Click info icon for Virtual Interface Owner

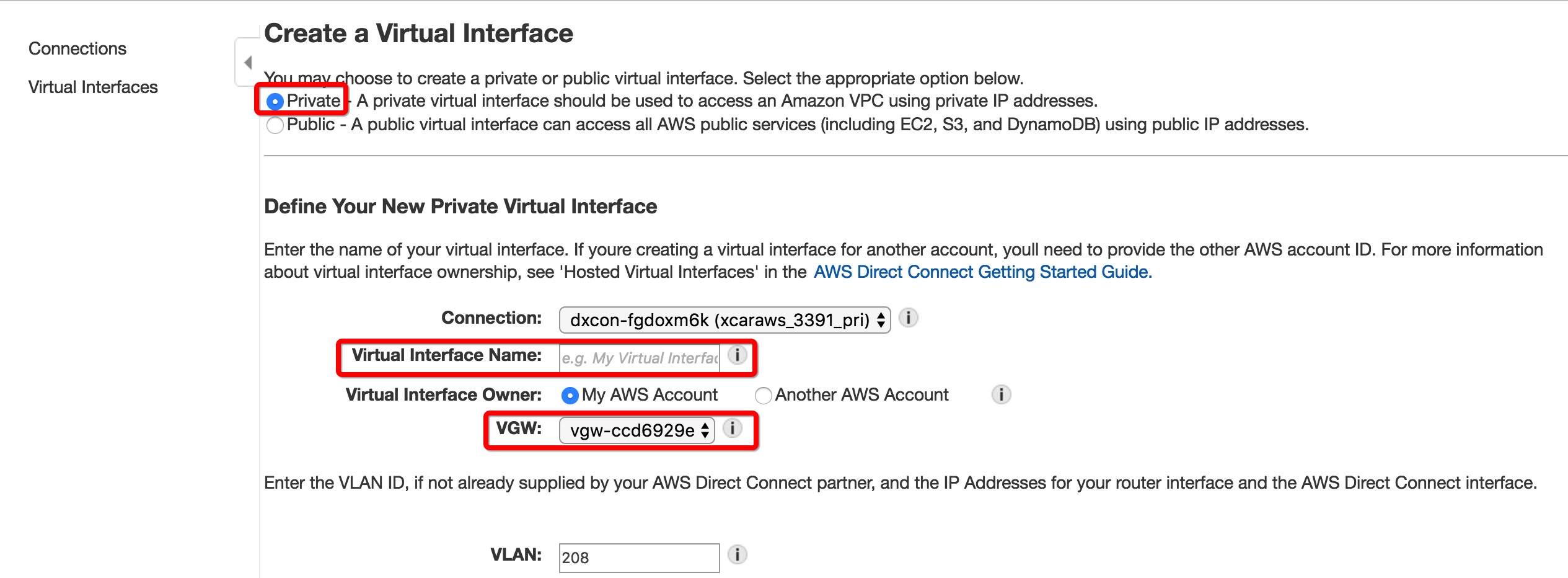pyautogui.click(x=1001, y=394)
